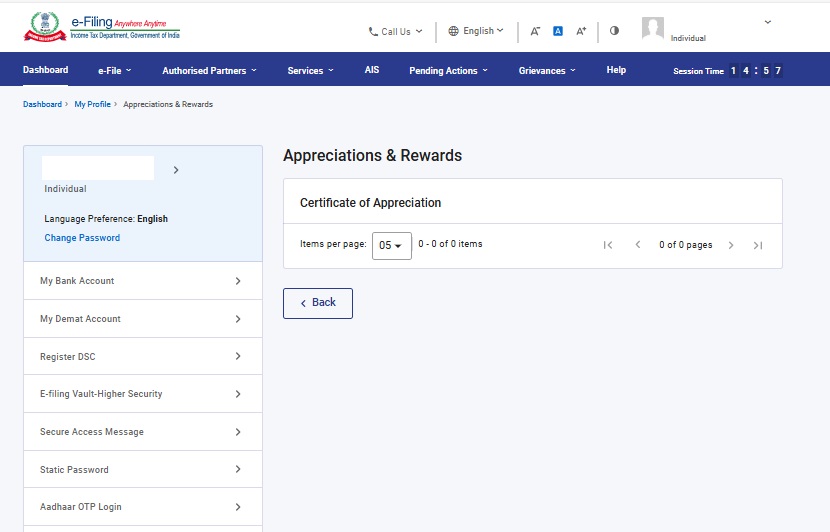This screenshot has width=830, height=532.
Task: Go to previous page pagination arrow
Action: [x=638, y=245]
